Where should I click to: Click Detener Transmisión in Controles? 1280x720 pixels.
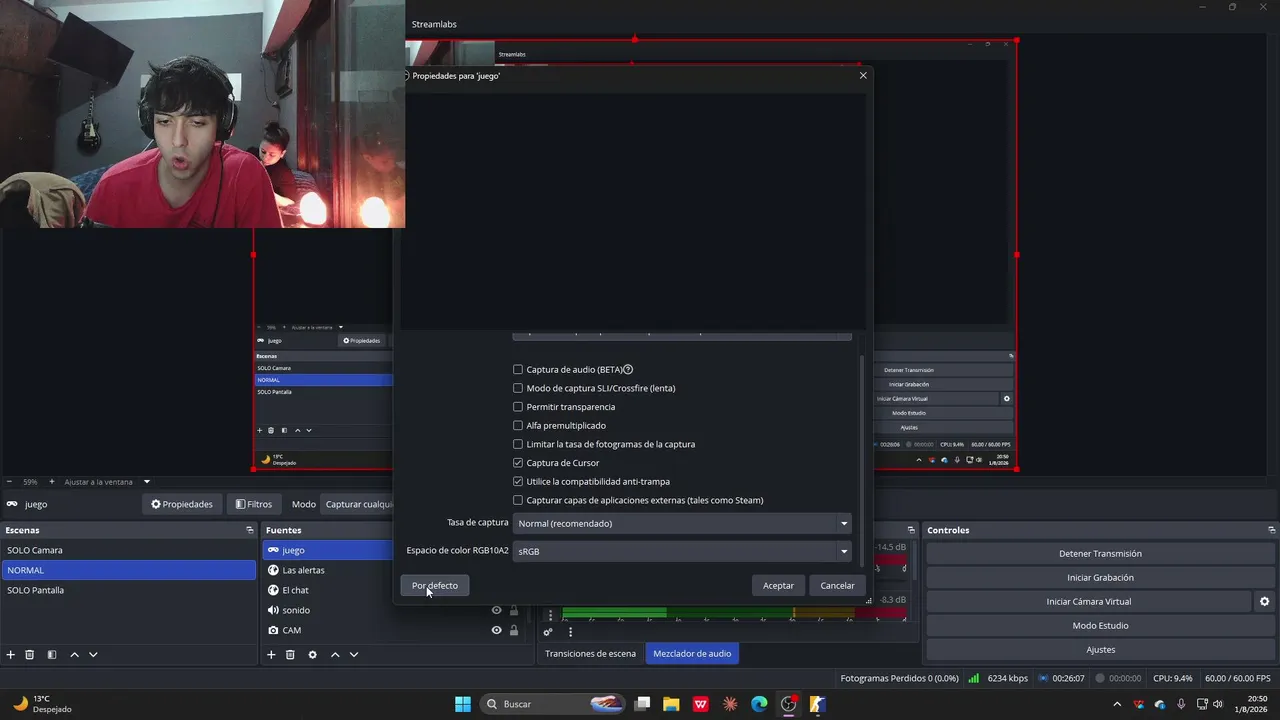coord(1100,554)
